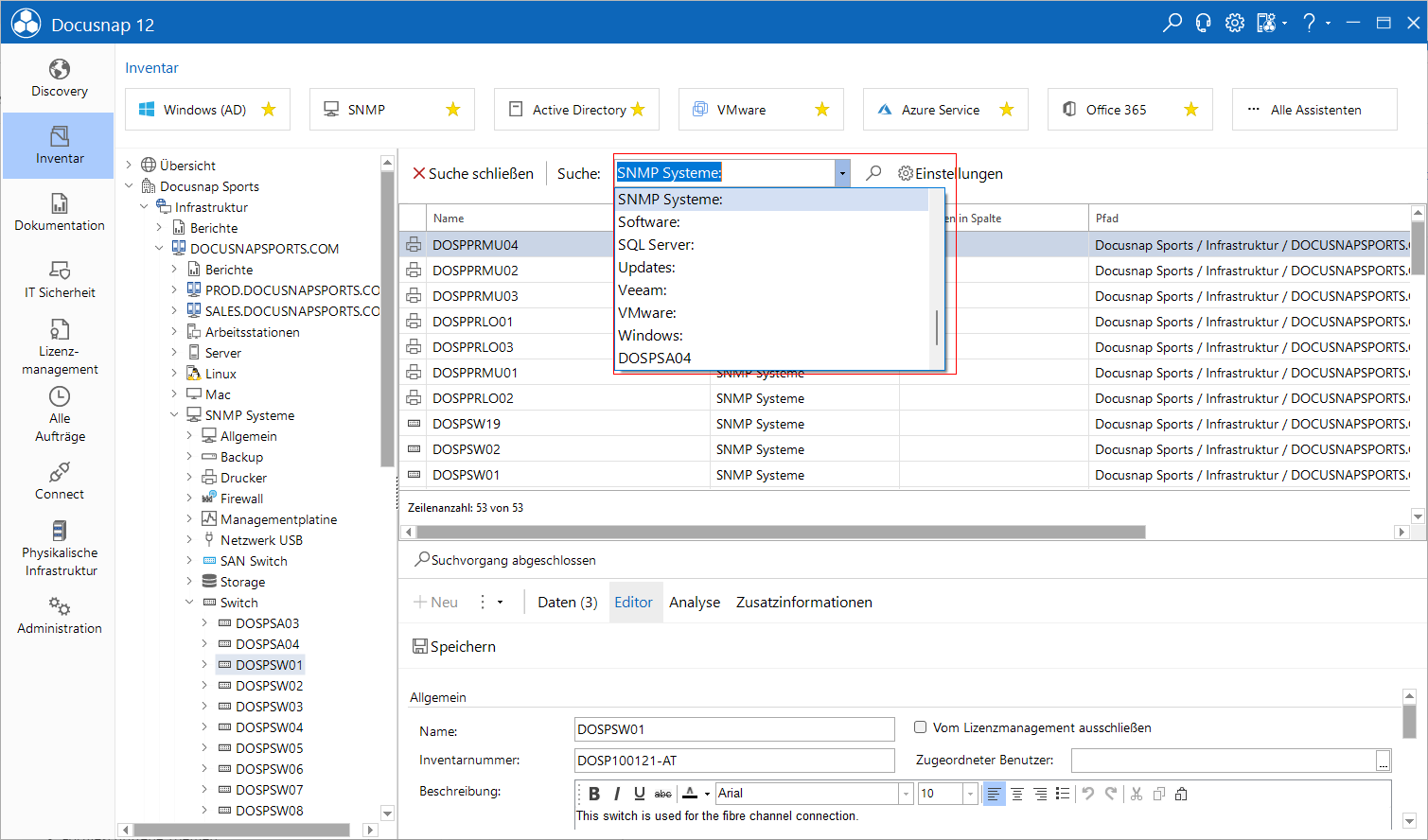
Task: Tick Vom Lizenzmanagement ausschließen checkbox
Action: [920, 727]
